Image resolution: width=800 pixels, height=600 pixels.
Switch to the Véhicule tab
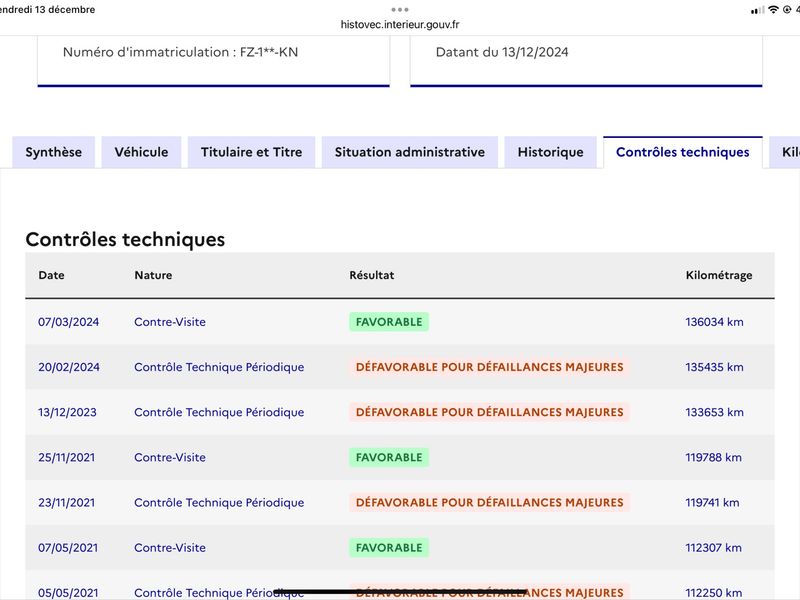click(x=141, y=152)
